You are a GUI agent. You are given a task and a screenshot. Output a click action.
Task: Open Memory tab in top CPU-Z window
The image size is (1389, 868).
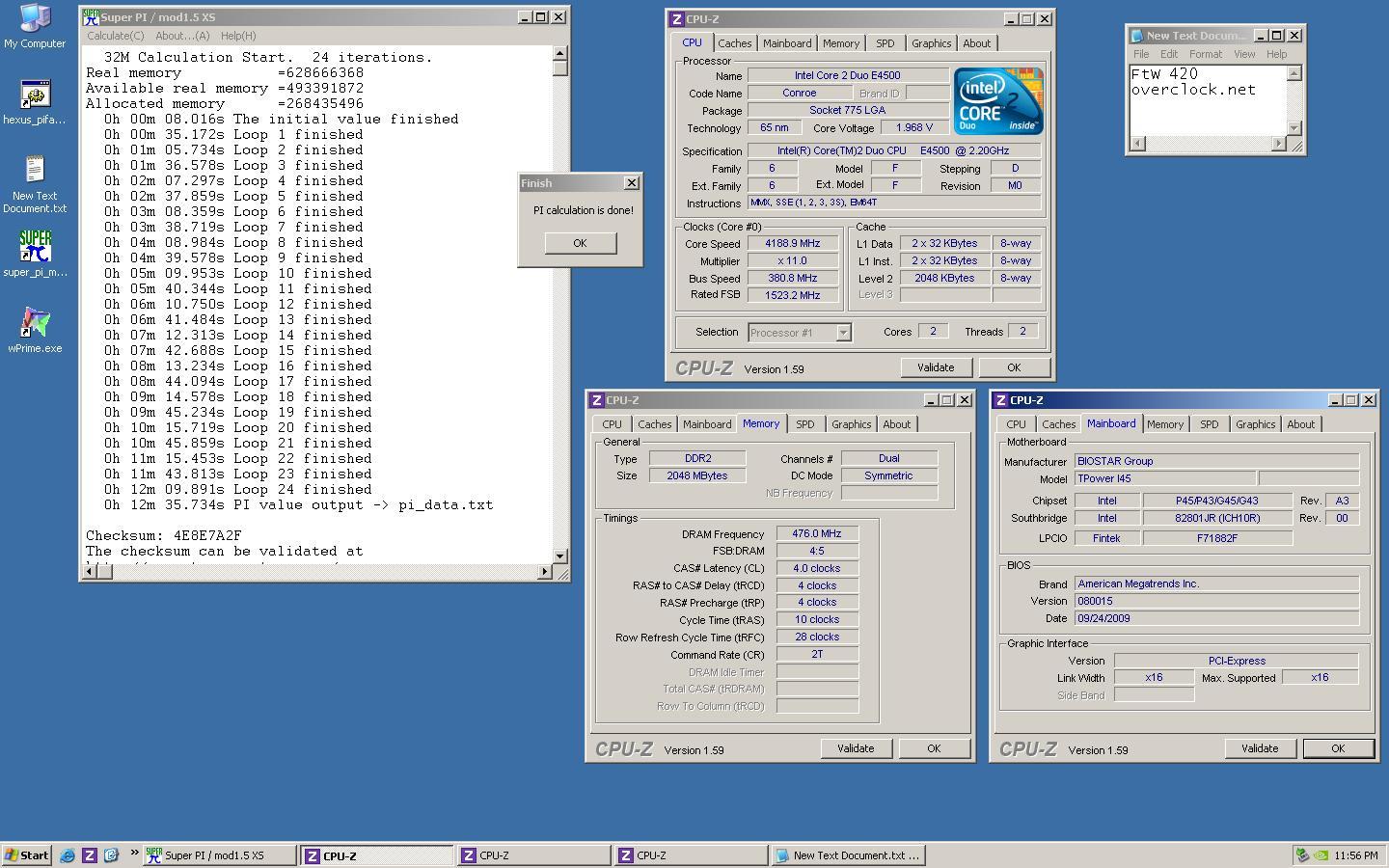tap(841, 43)
